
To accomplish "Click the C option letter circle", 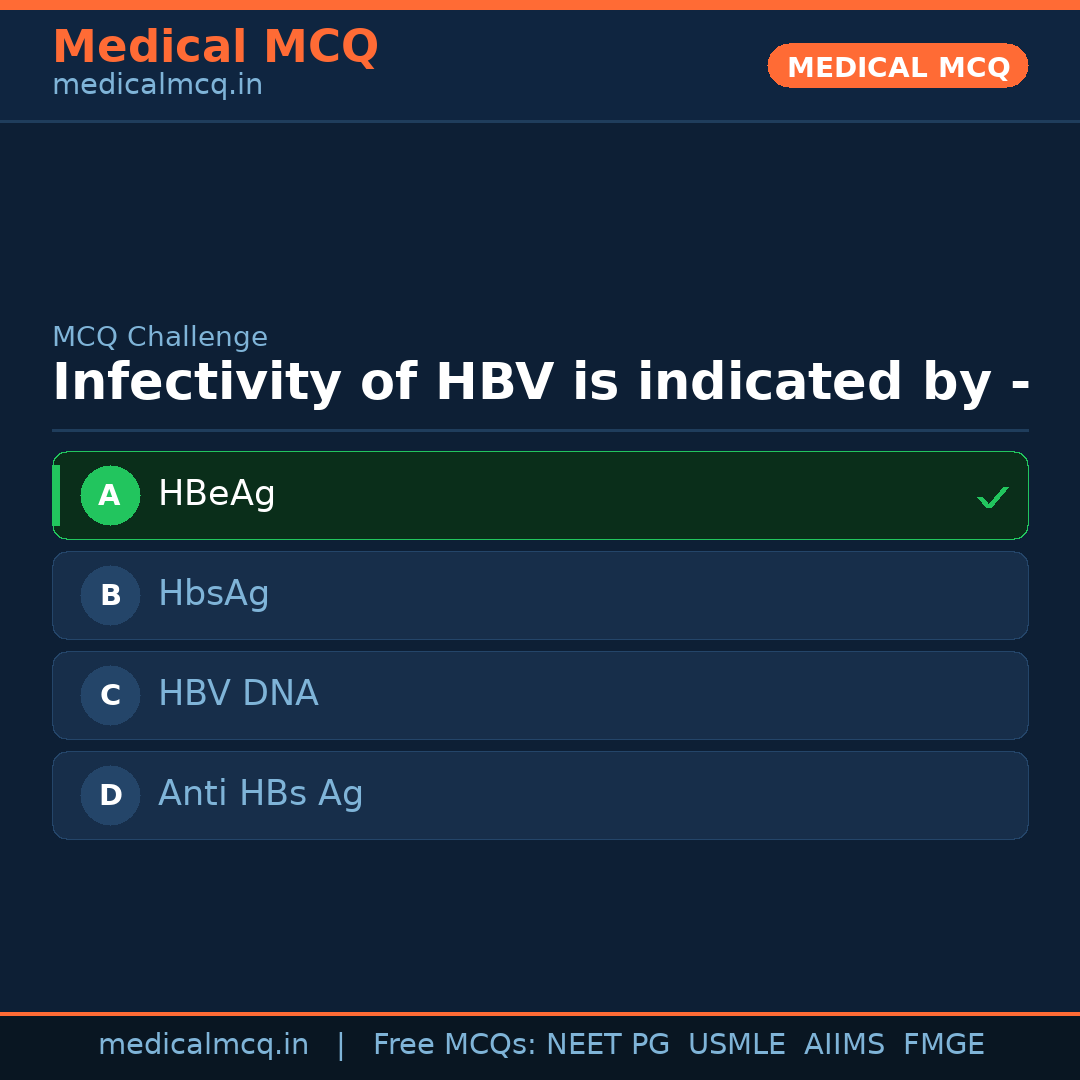I will point(110,695).
